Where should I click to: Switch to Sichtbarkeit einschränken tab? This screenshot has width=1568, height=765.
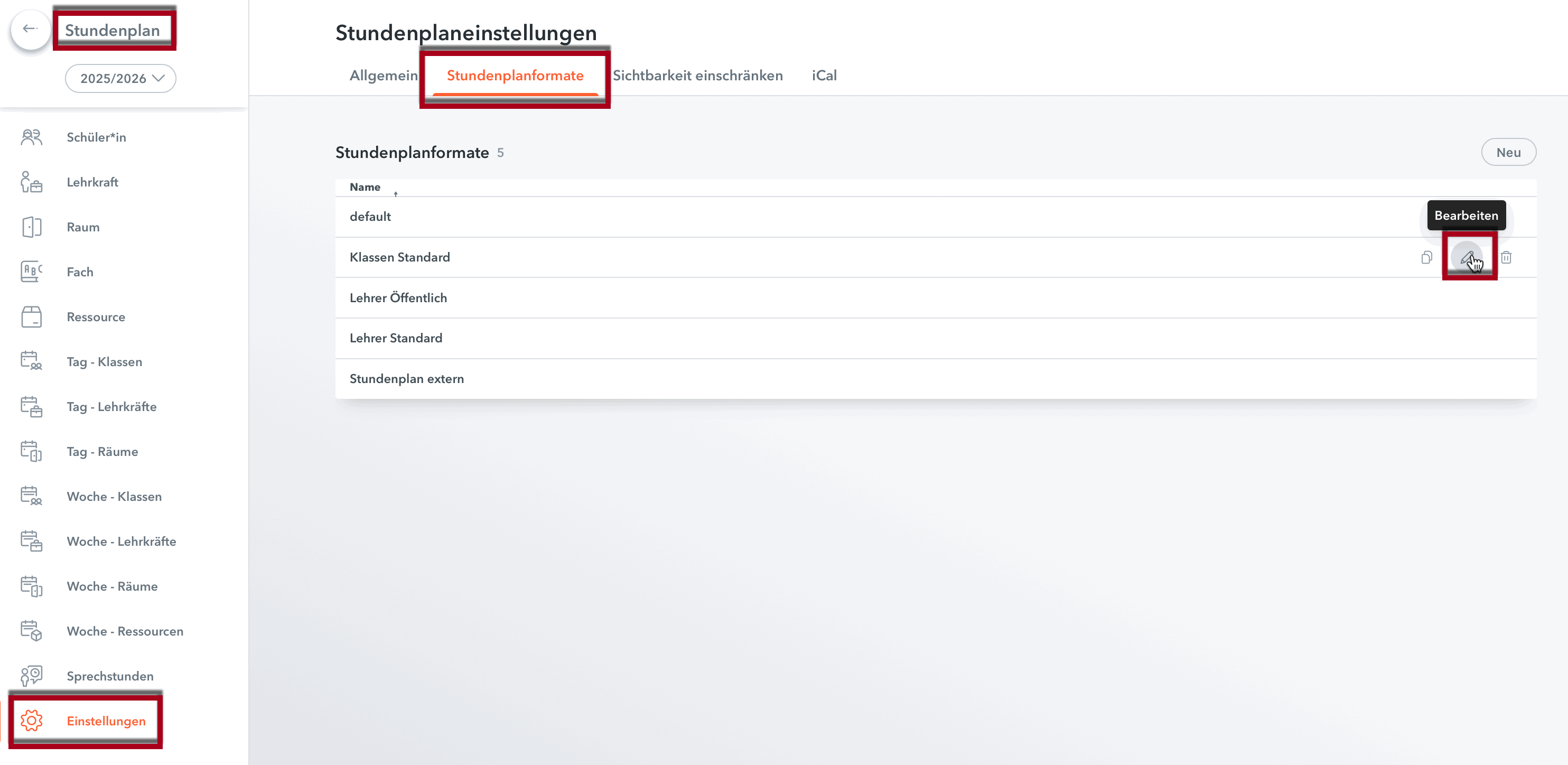[697, 76]
